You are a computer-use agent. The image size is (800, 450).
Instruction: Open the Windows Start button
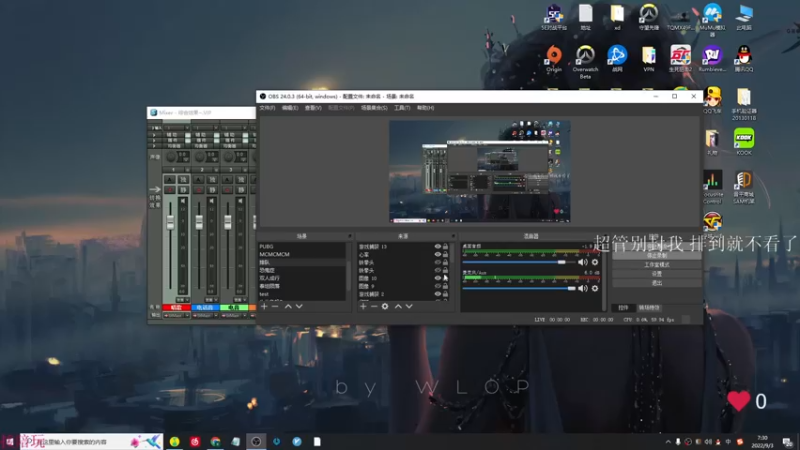tap(9, 441)
